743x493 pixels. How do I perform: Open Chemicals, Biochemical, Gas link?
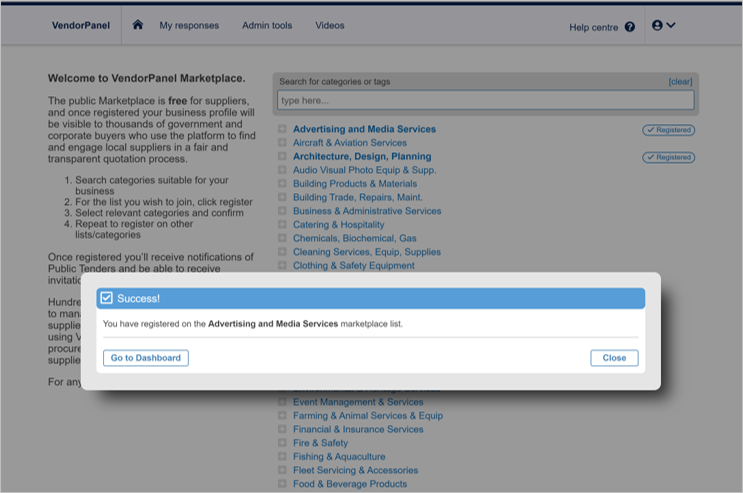[x=354, y=238]
